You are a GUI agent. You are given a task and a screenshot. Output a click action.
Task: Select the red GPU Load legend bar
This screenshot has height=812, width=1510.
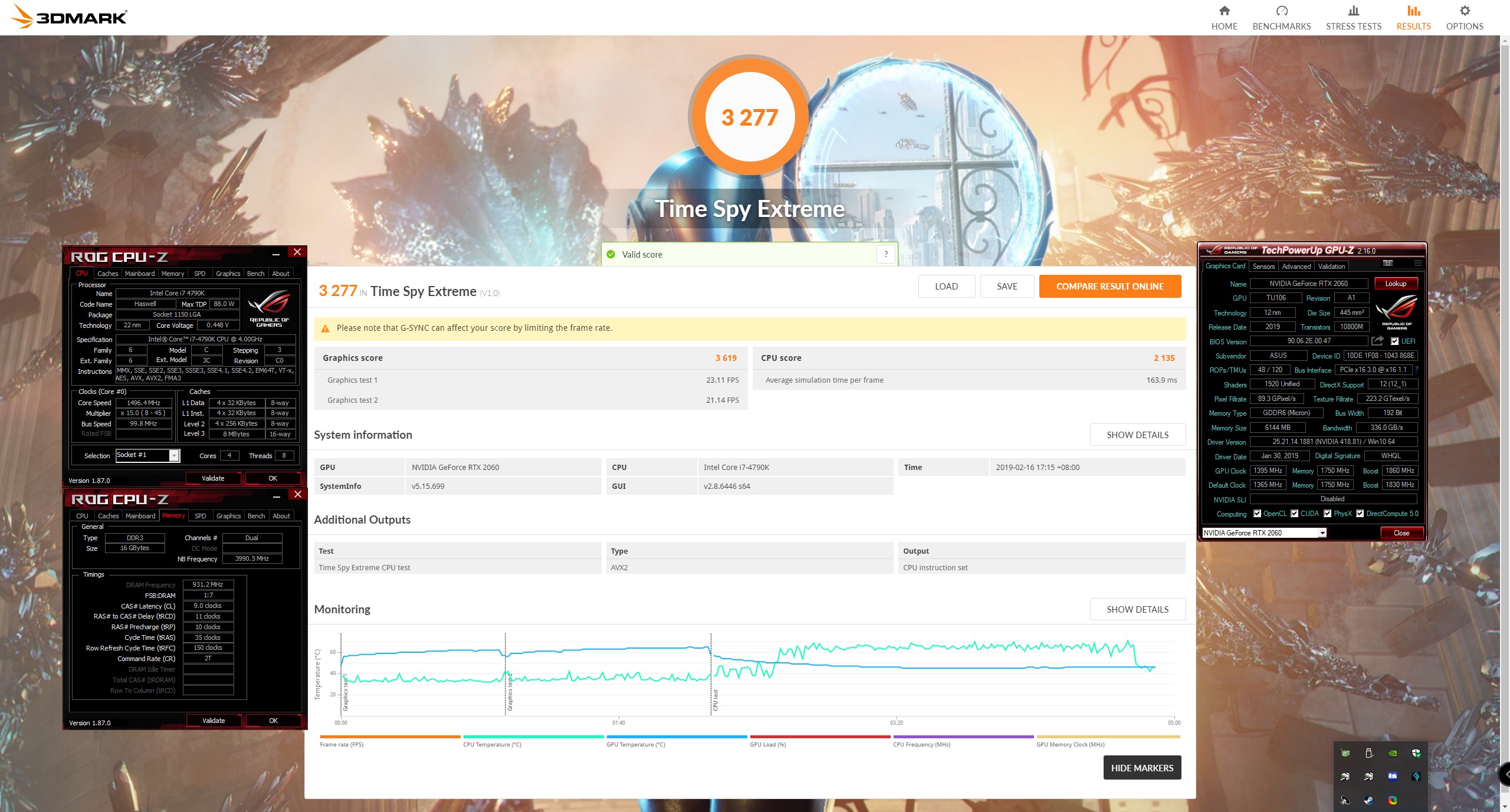[x=820, y=737]
